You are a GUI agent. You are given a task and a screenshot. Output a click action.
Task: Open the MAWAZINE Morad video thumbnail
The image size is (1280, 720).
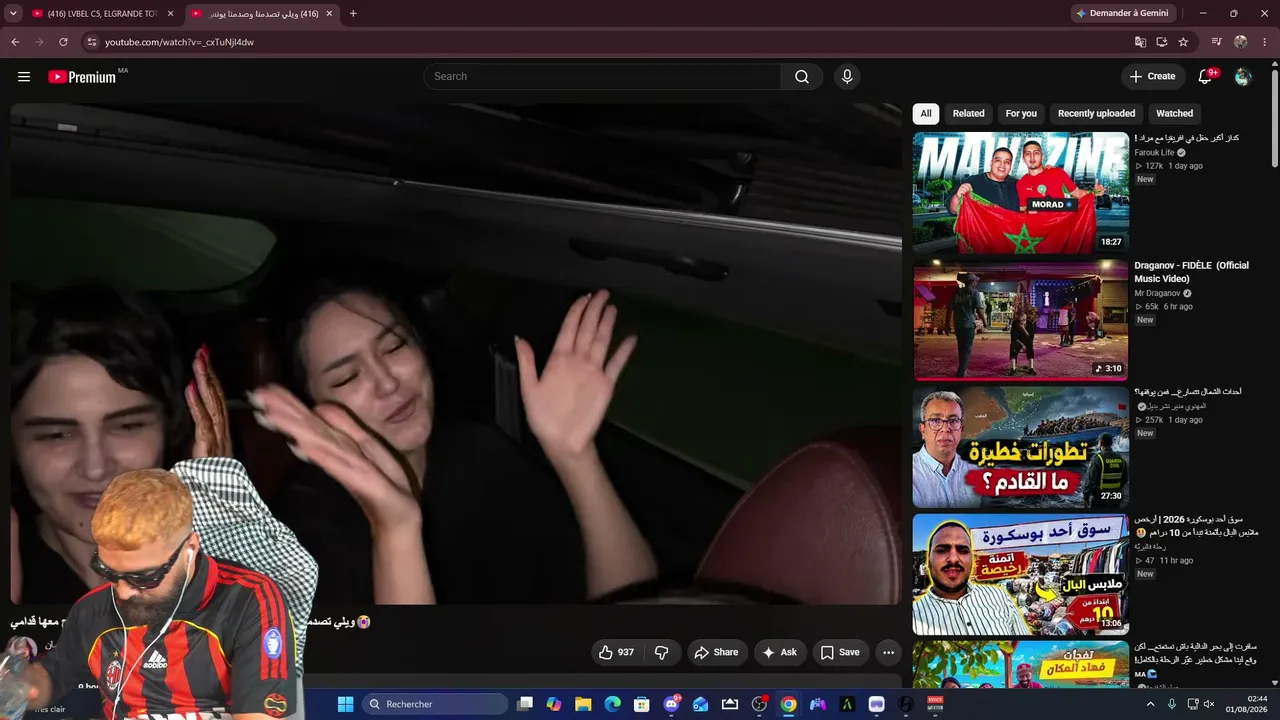click(x=1021, y=193)
